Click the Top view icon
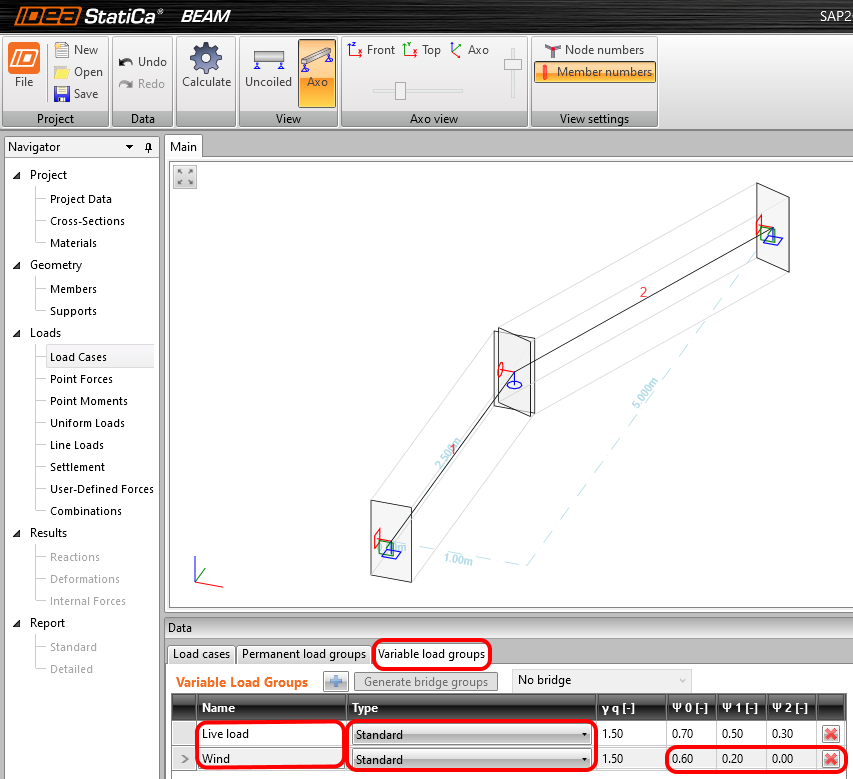 point(421,48)
